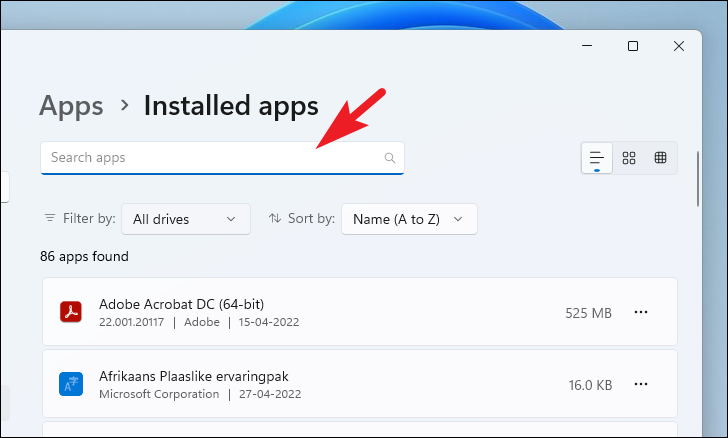The width and height of the screenshot is (728, 438).
Task: Click the 86 apps found text
Action: (84, 256)
